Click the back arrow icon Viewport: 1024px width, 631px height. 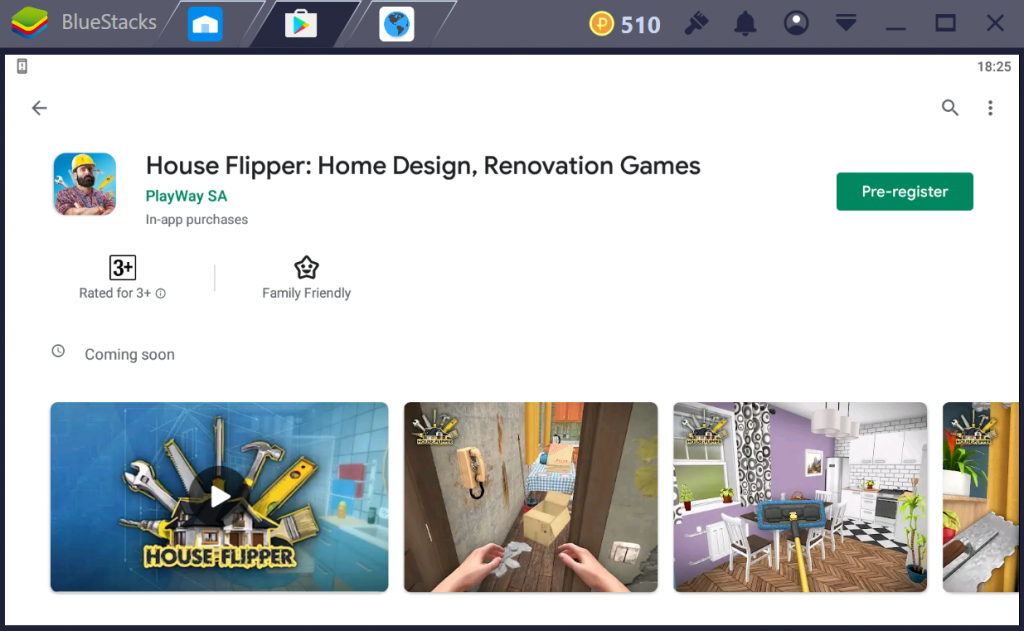[39, 108]
